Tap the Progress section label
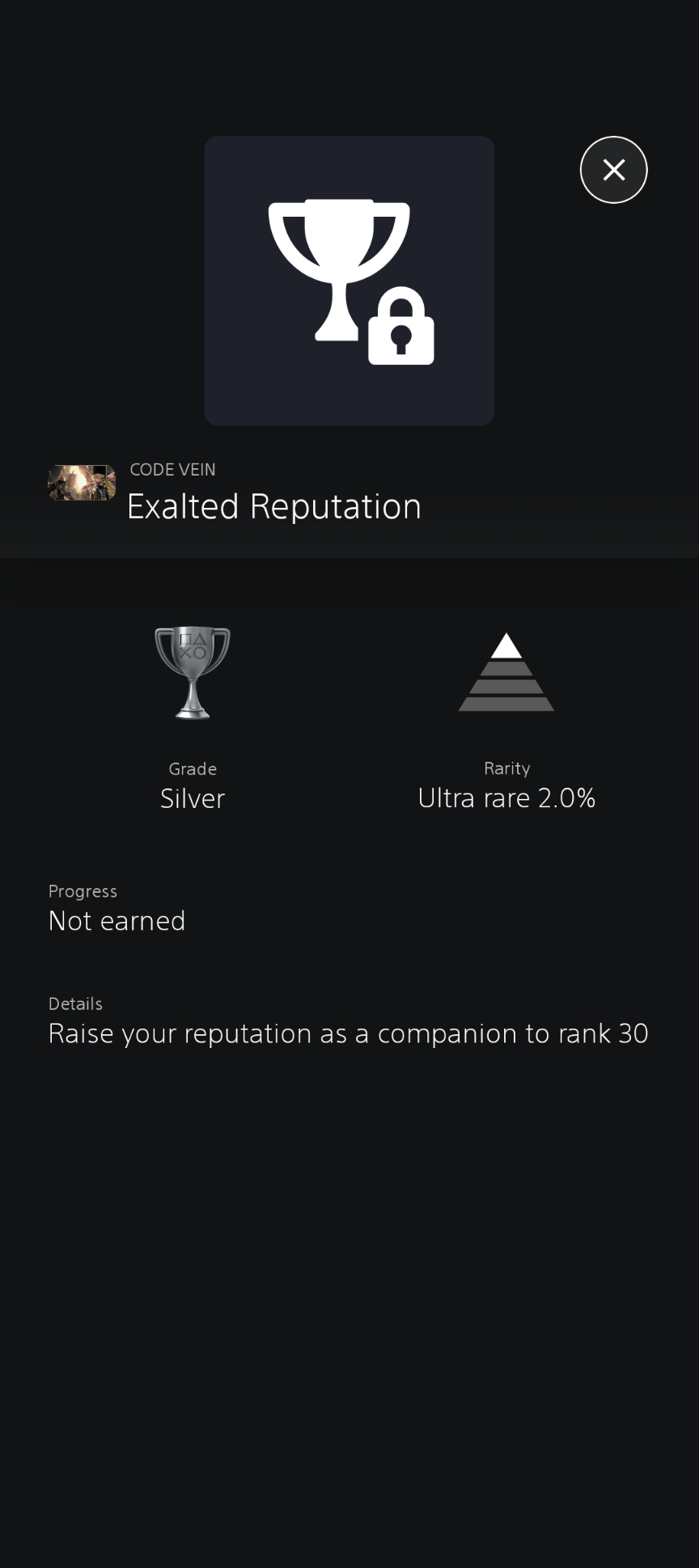 pyautogui.click(x=83, y=891)
